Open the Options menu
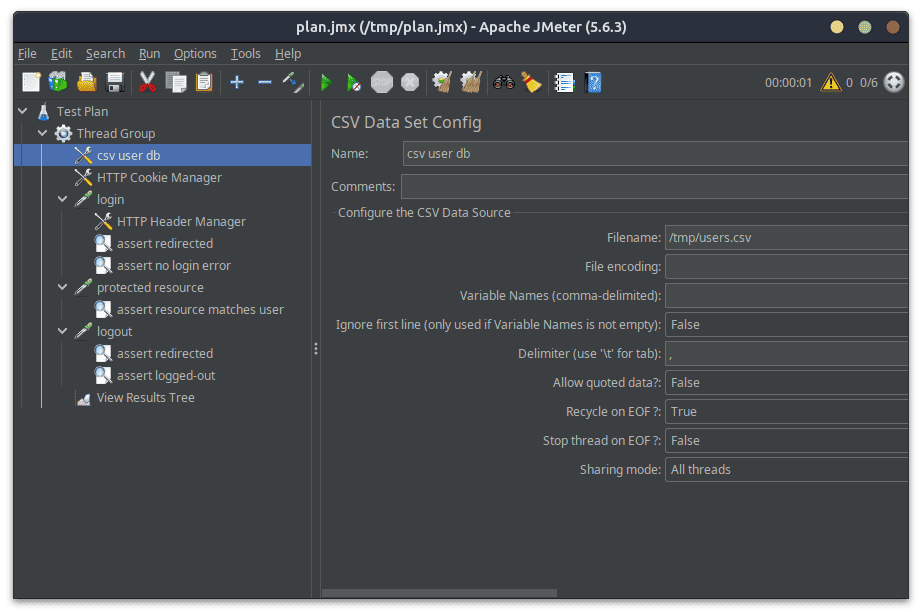922x615 pixels. click(x=195, y=53)
